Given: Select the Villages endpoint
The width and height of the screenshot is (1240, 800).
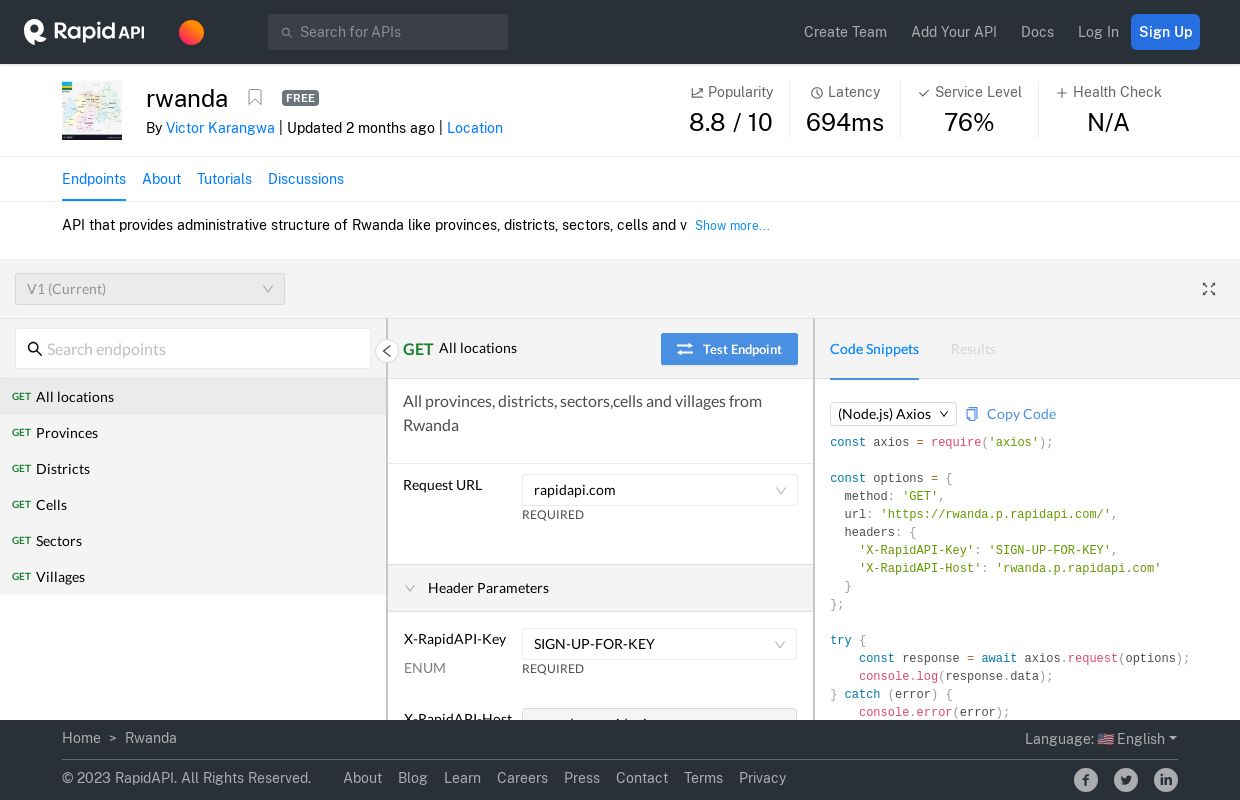Looking at the screenshot, I should point(193,577).
